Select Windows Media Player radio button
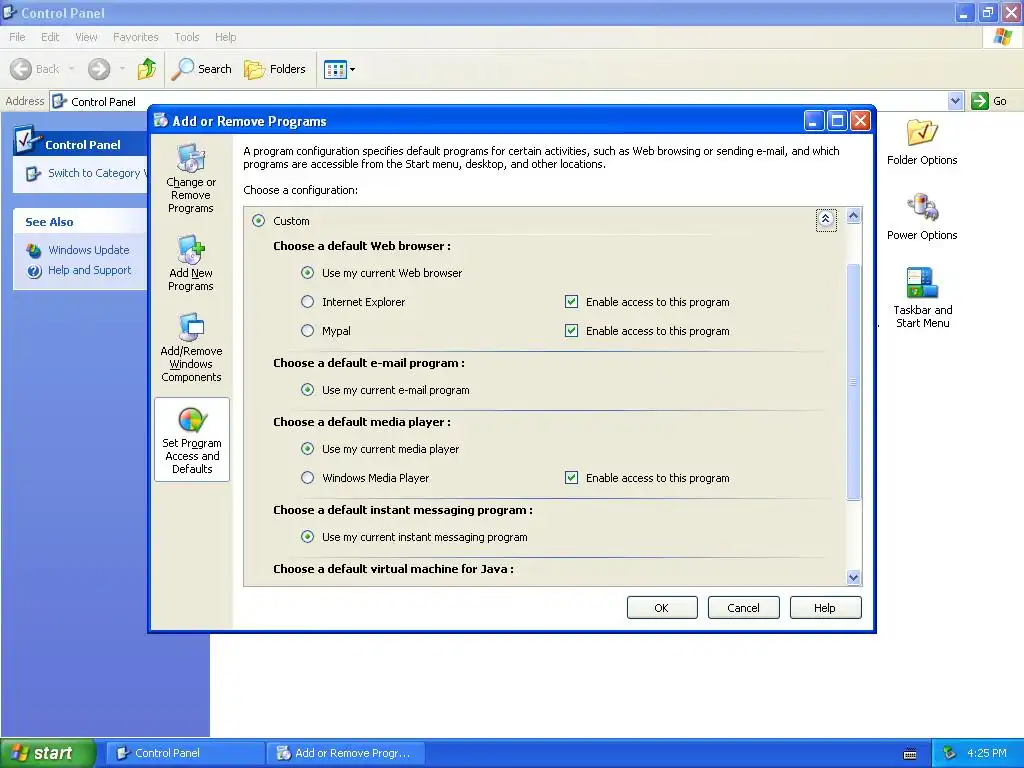This screenshot has height=768, width=1024. coord(308,478)
